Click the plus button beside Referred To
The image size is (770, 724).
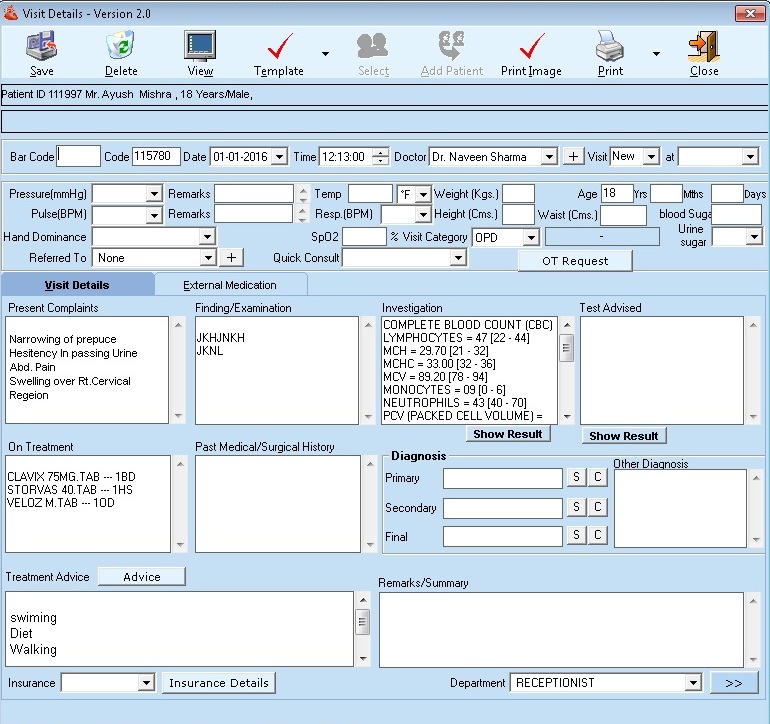point(231,257)
